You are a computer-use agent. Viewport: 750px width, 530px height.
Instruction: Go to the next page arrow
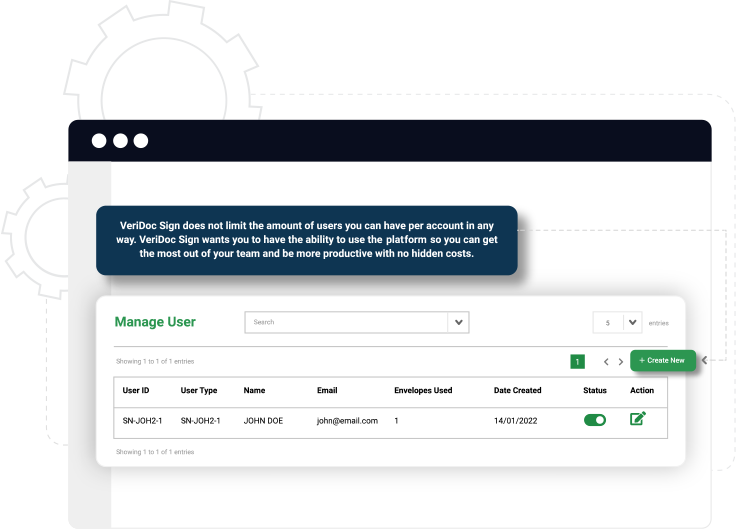click(x=621, y=361)
